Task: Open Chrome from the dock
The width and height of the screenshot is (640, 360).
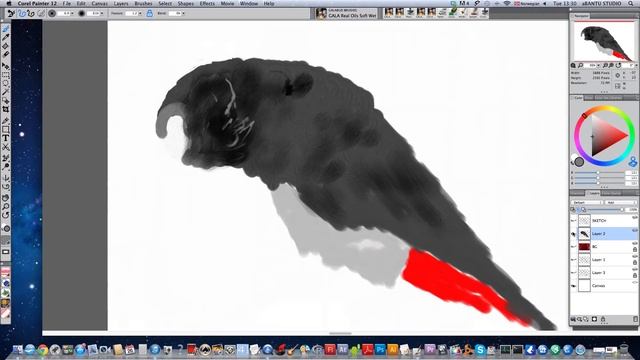Action: (x=42, y=349)
